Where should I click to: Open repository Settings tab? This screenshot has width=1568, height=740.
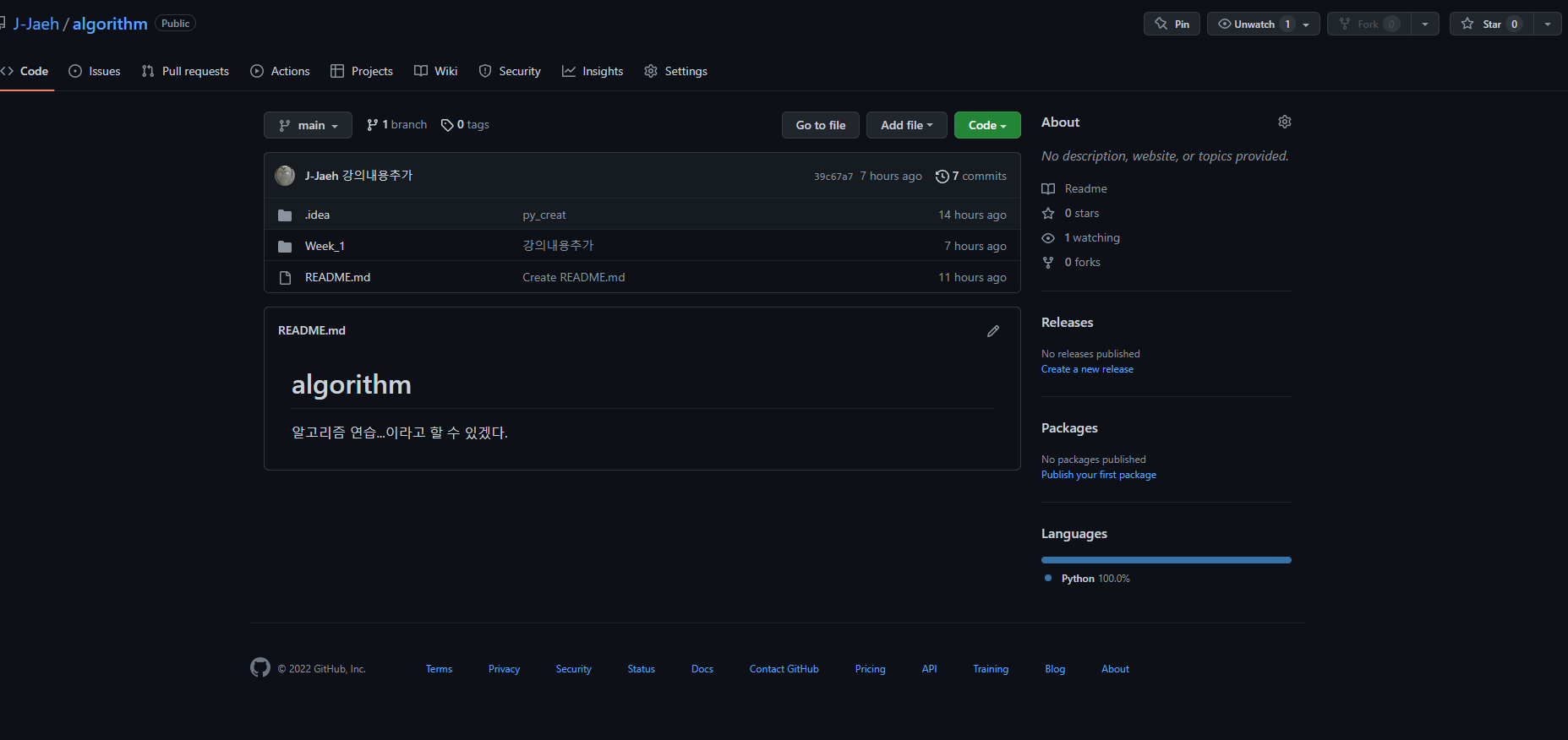click(x=675, y=71)
